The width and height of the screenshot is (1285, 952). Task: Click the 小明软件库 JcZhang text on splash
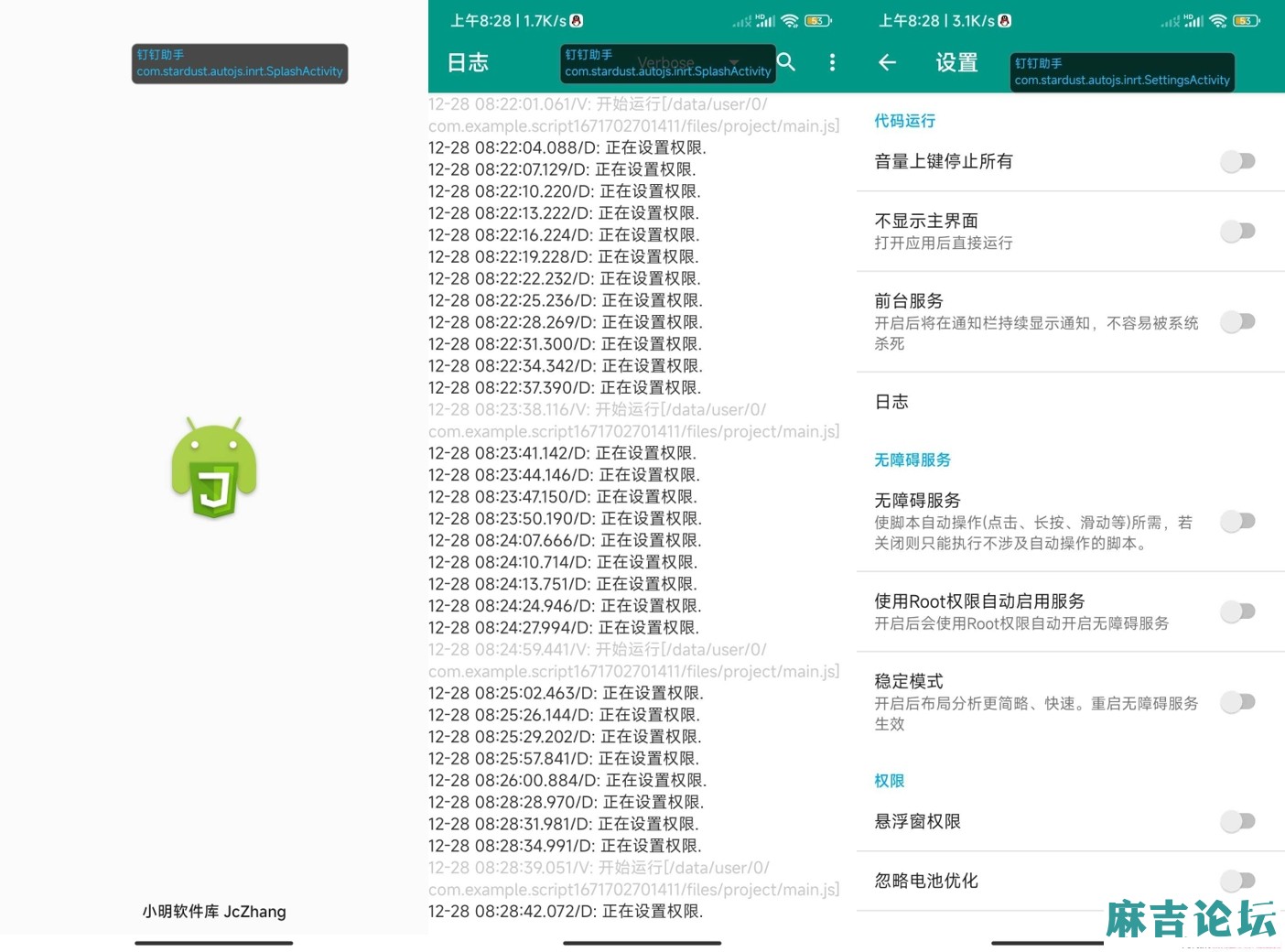(x=214, y=912)
